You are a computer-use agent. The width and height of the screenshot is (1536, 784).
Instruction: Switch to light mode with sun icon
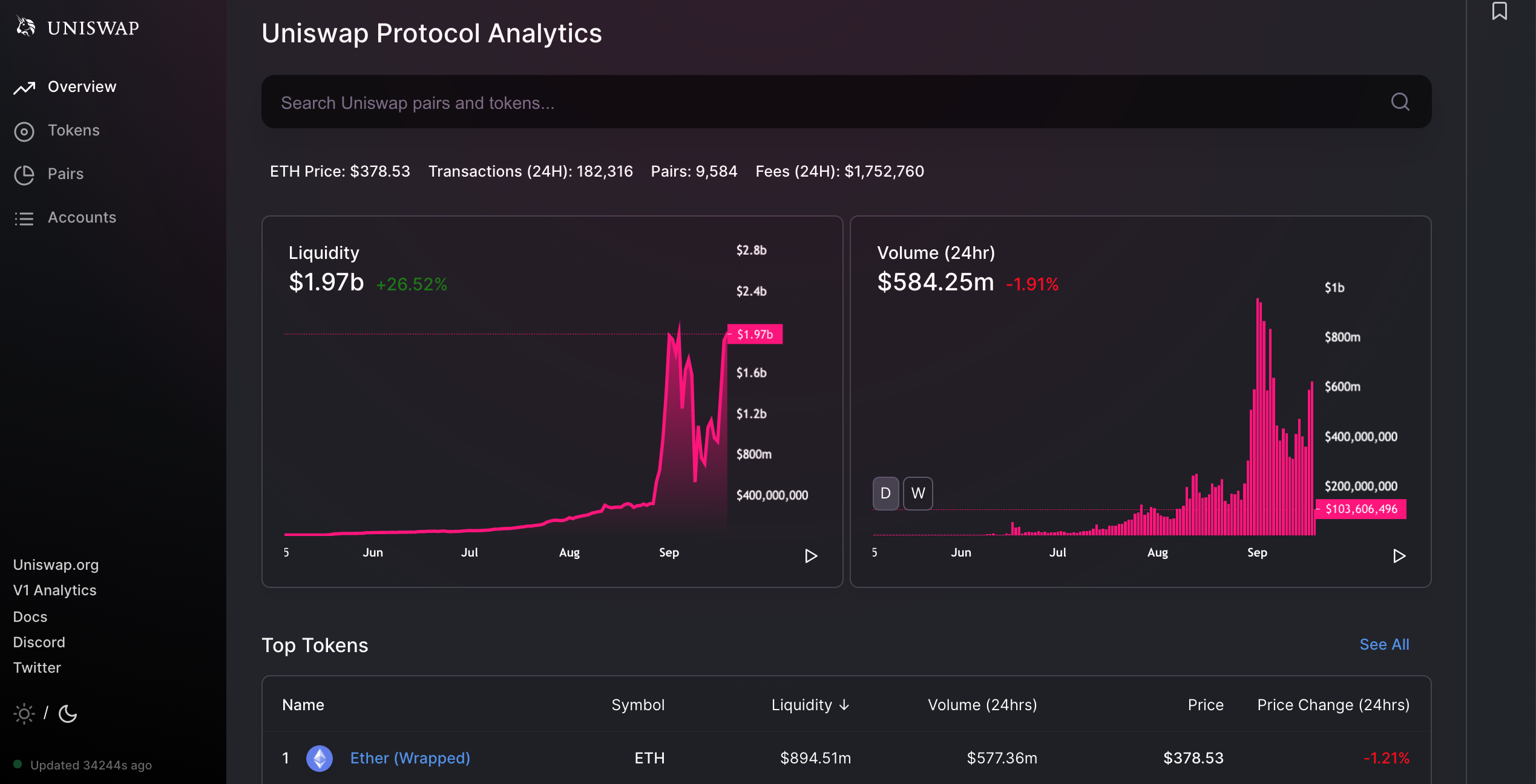pos(24,714)
